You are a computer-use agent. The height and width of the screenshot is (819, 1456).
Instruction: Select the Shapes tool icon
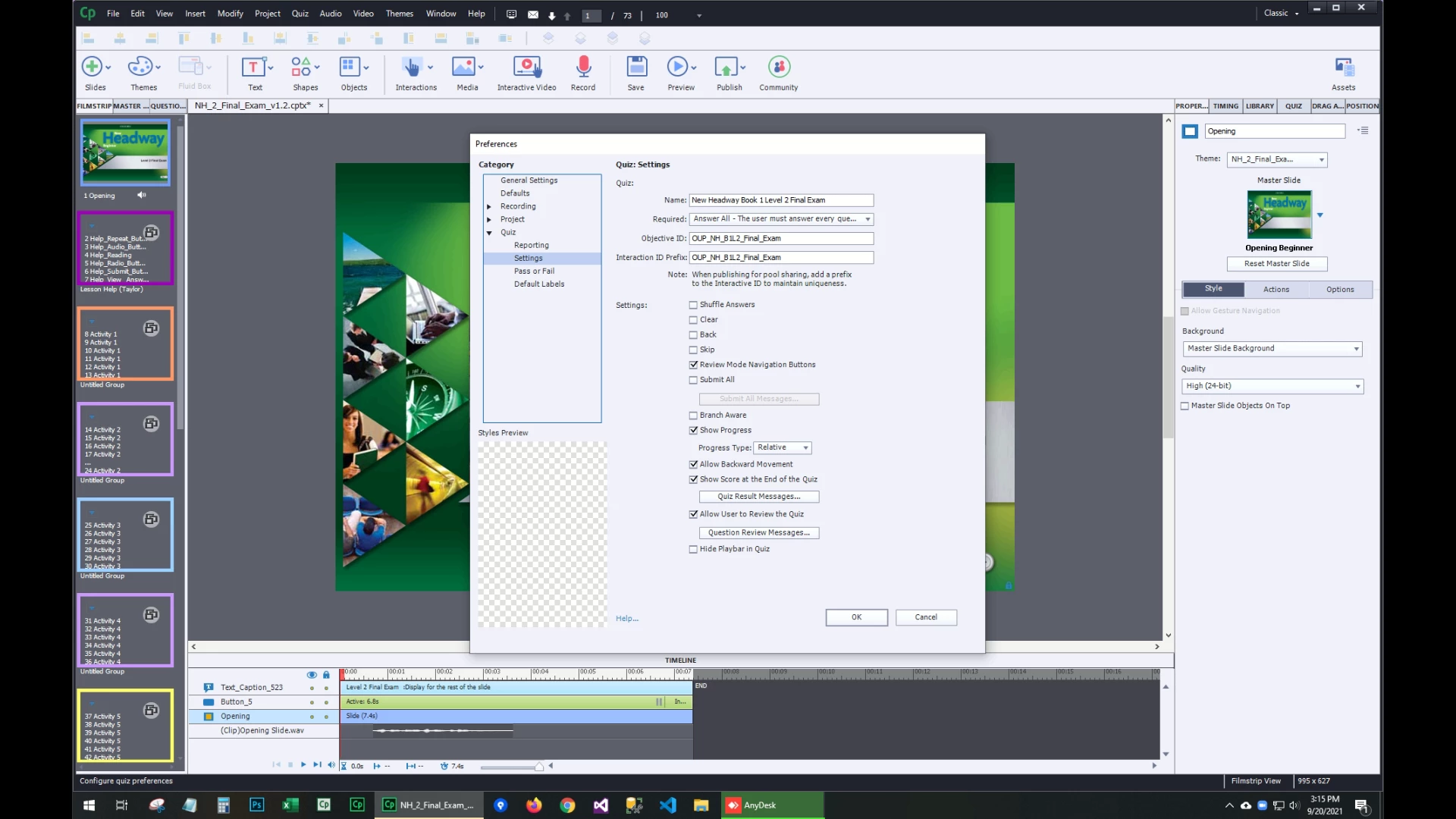[301, 67]
